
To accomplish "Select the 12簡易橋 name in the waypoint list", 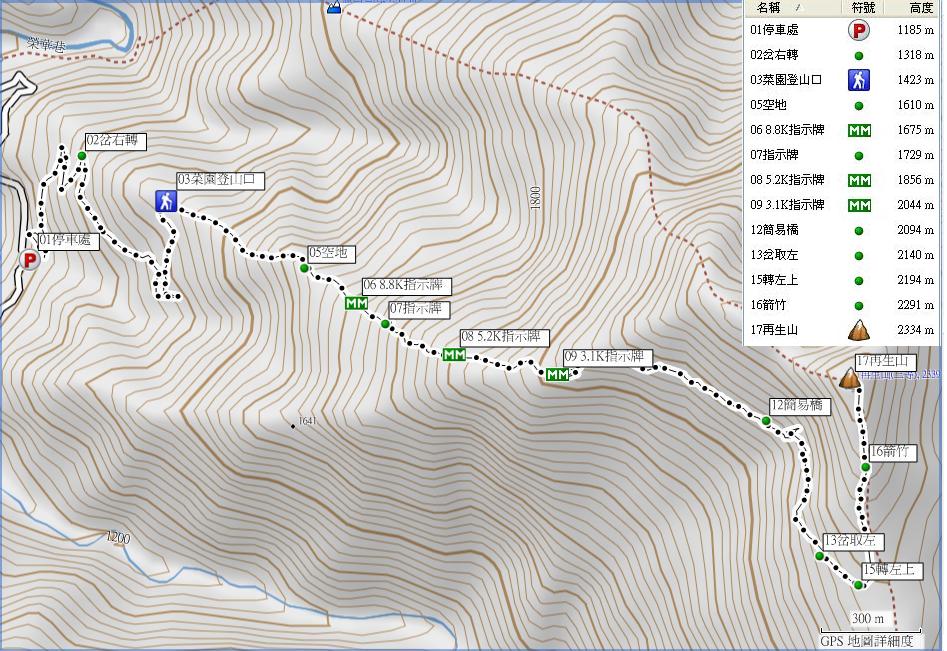I will coord(774,230).
